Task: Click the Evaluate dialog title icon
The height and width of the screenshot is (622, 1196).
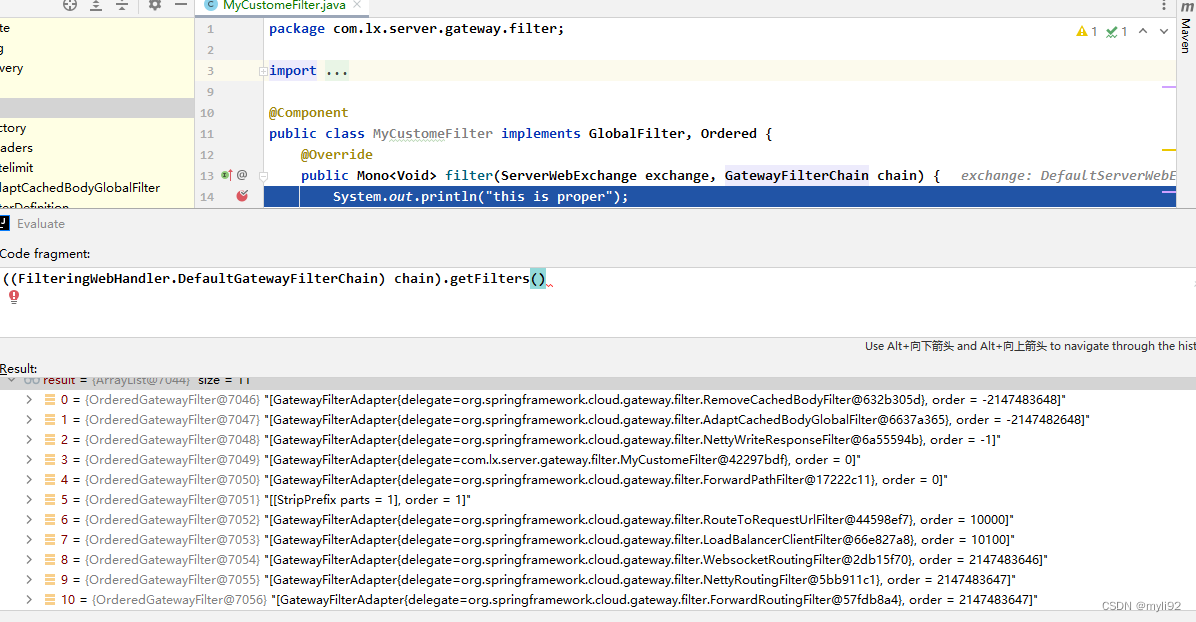Action: (x=4, y=224)
